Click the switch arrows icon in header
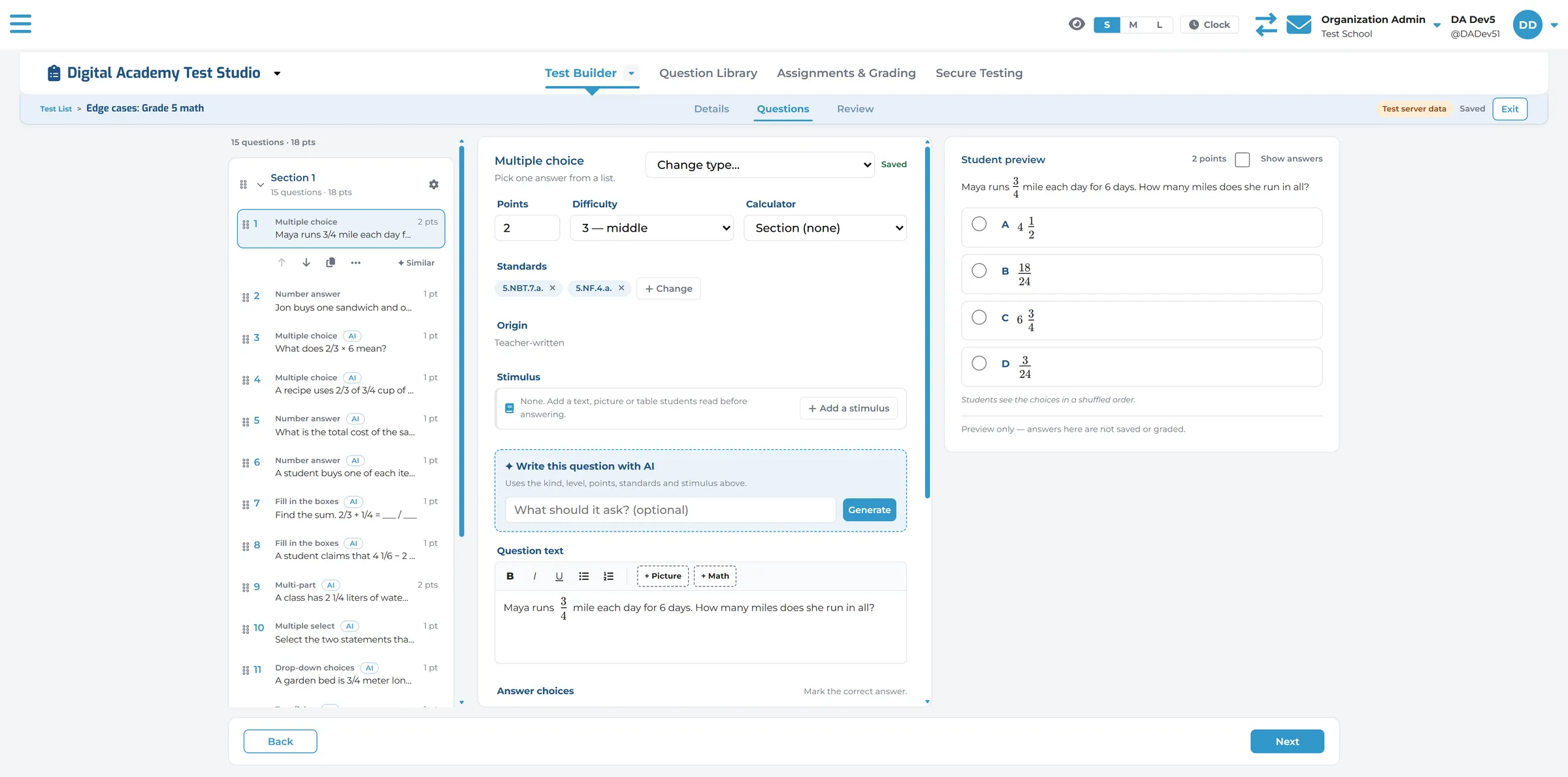This screenshot has width=1568, height=777. point(1266,25)
